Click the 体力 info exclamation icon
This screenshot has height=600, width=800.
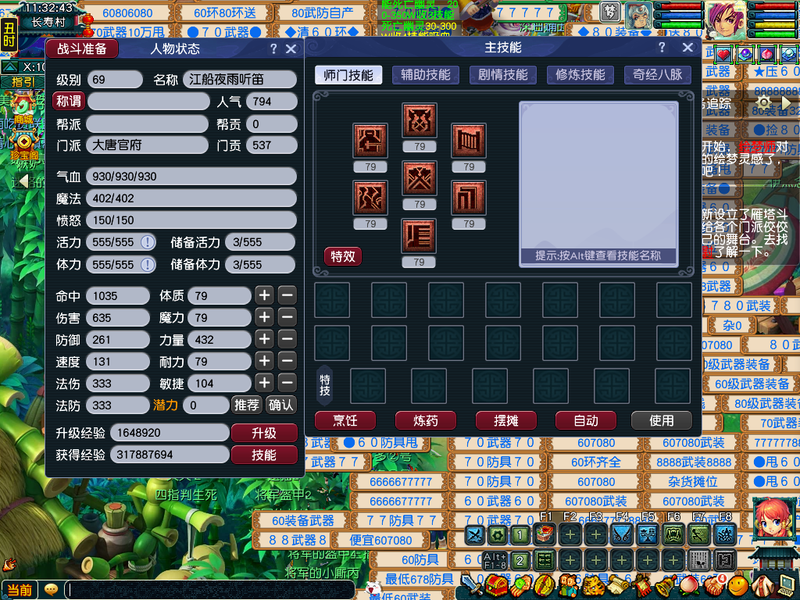point(148,264)
